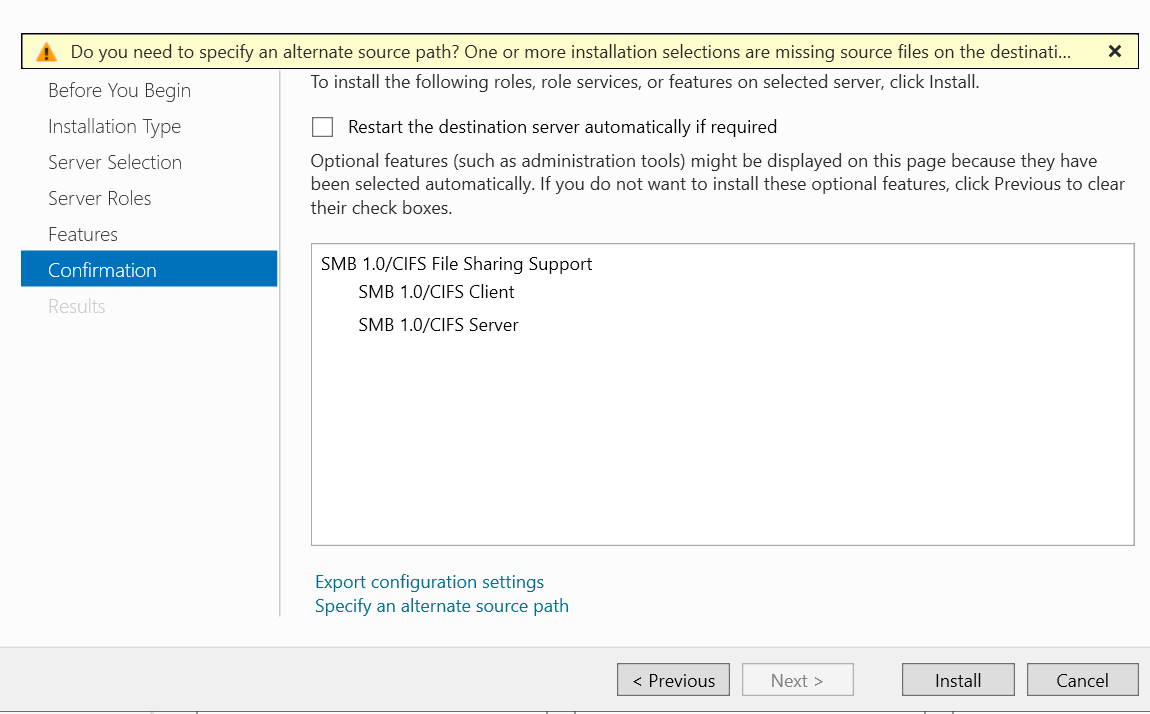Click the disabled Next button
Viewport: 1150px width, 714px height.
(x=797, y=679)
